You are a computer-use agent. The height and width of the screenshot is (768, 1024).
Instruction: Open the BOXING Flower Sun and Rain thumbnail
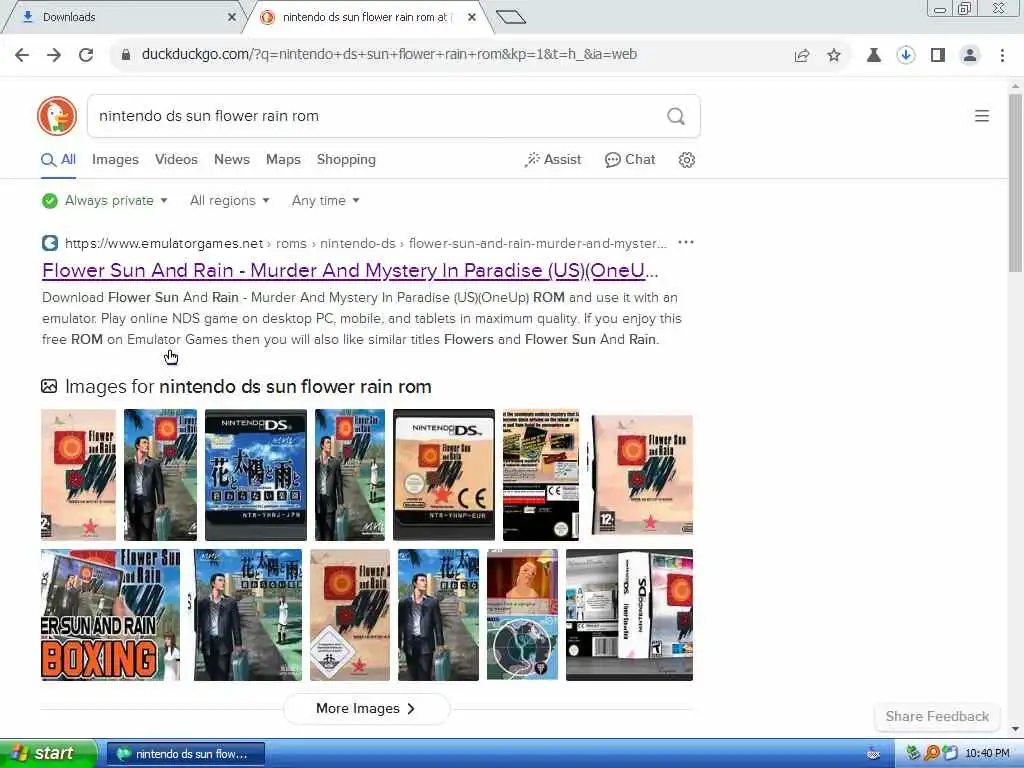tap(110, 615)
